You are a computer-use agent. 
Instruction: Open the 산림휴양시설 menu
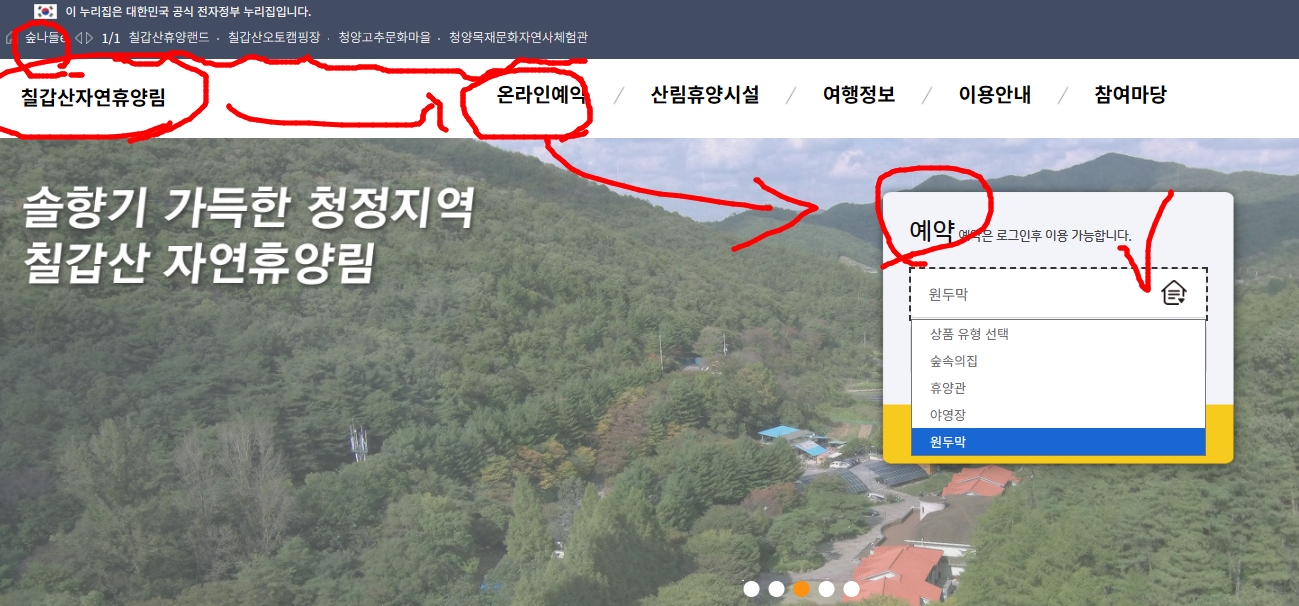click(705, 95)
